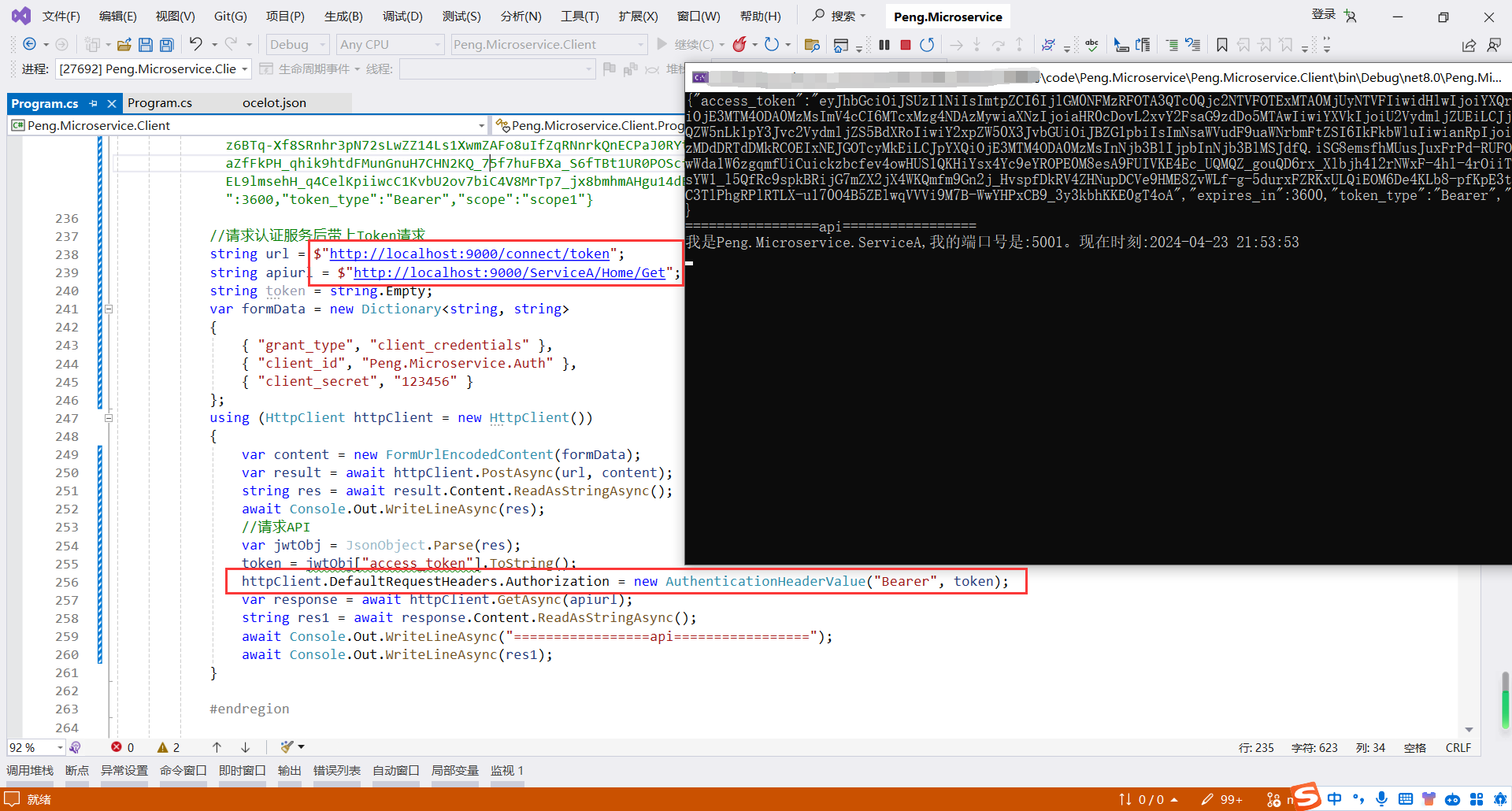Open the Debug (调试) menu
The image size is (1512, 811).
pyautogui.click(x=402, y=17)
